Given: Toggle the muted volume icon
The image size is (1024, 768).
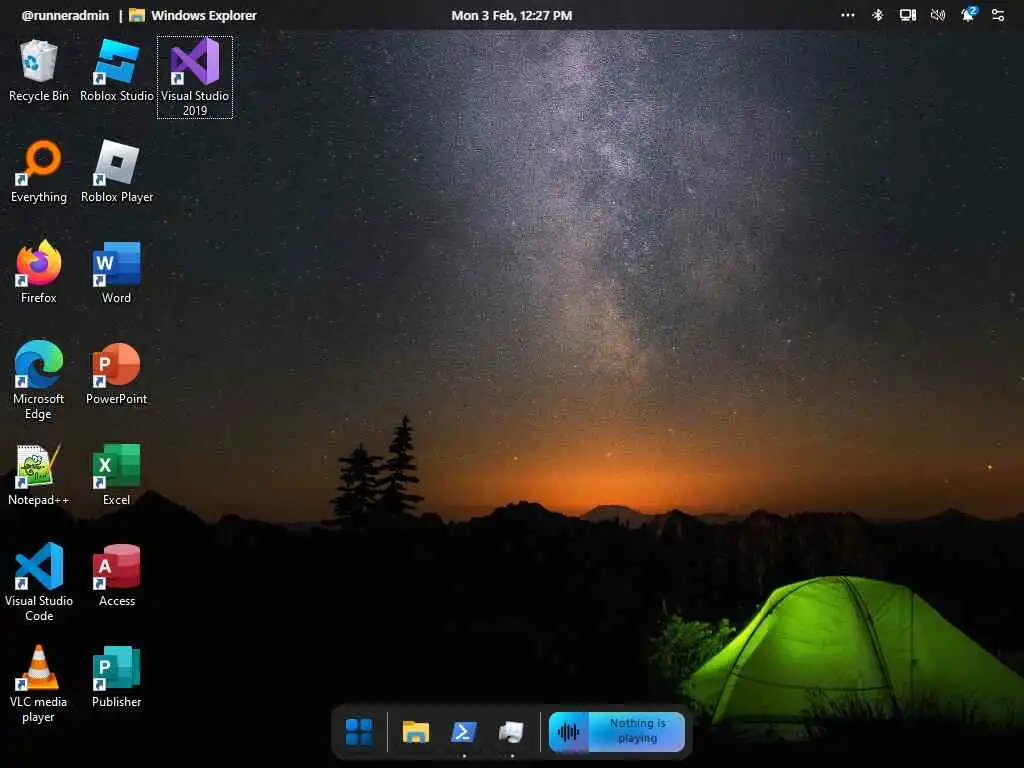Looking at the screenshot, I should tap(938, 15).
